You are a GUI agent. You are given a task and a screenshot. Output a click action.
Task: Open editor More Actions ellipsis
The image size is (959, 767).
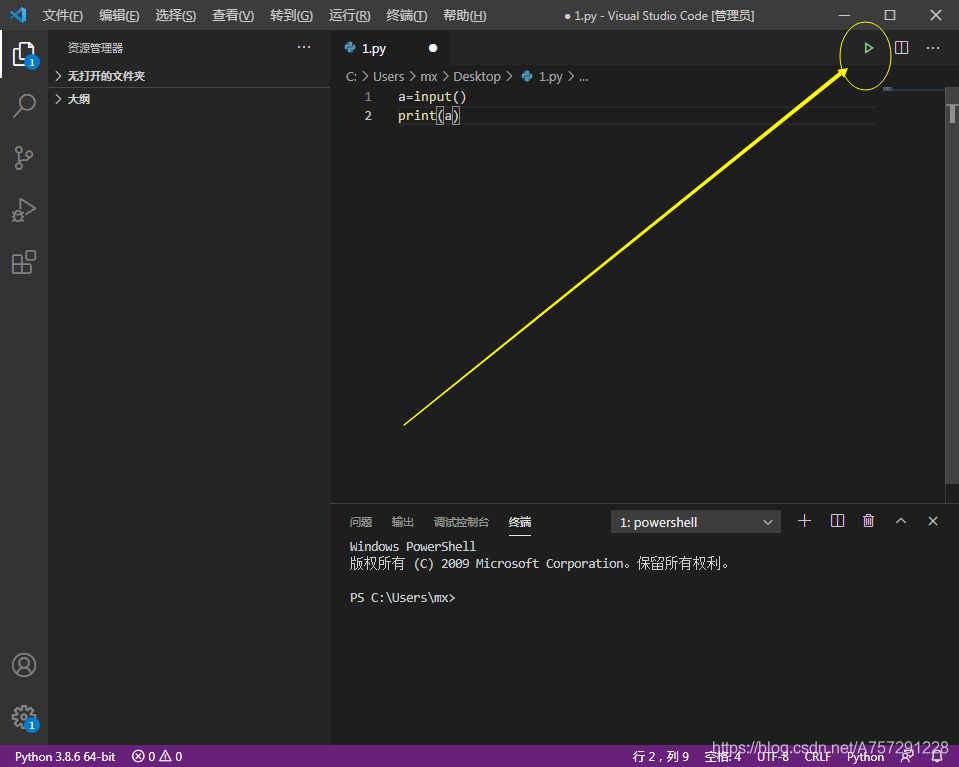(x=933, y=48)
